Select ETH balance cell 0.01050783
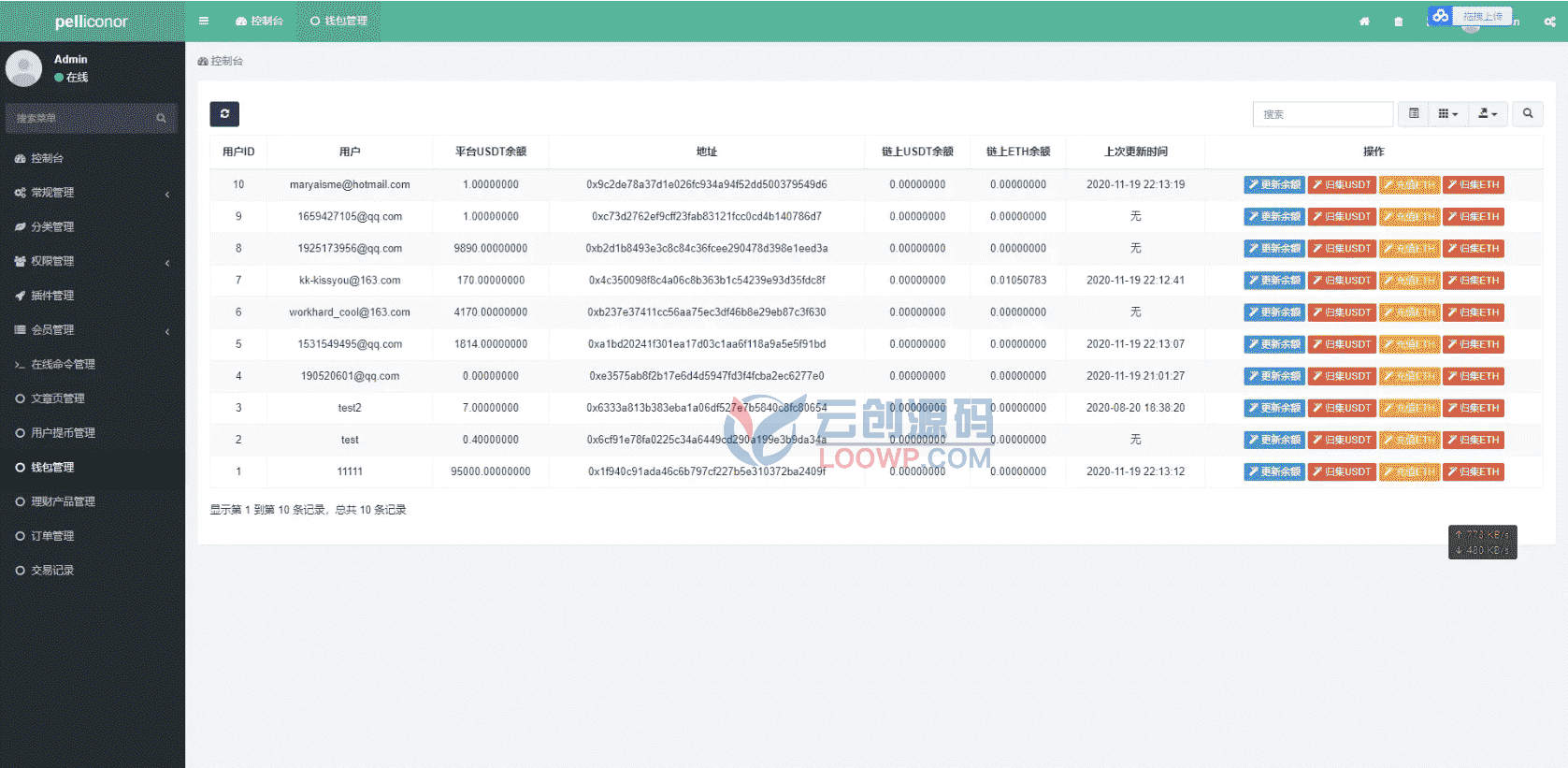 pos(1018,280)
